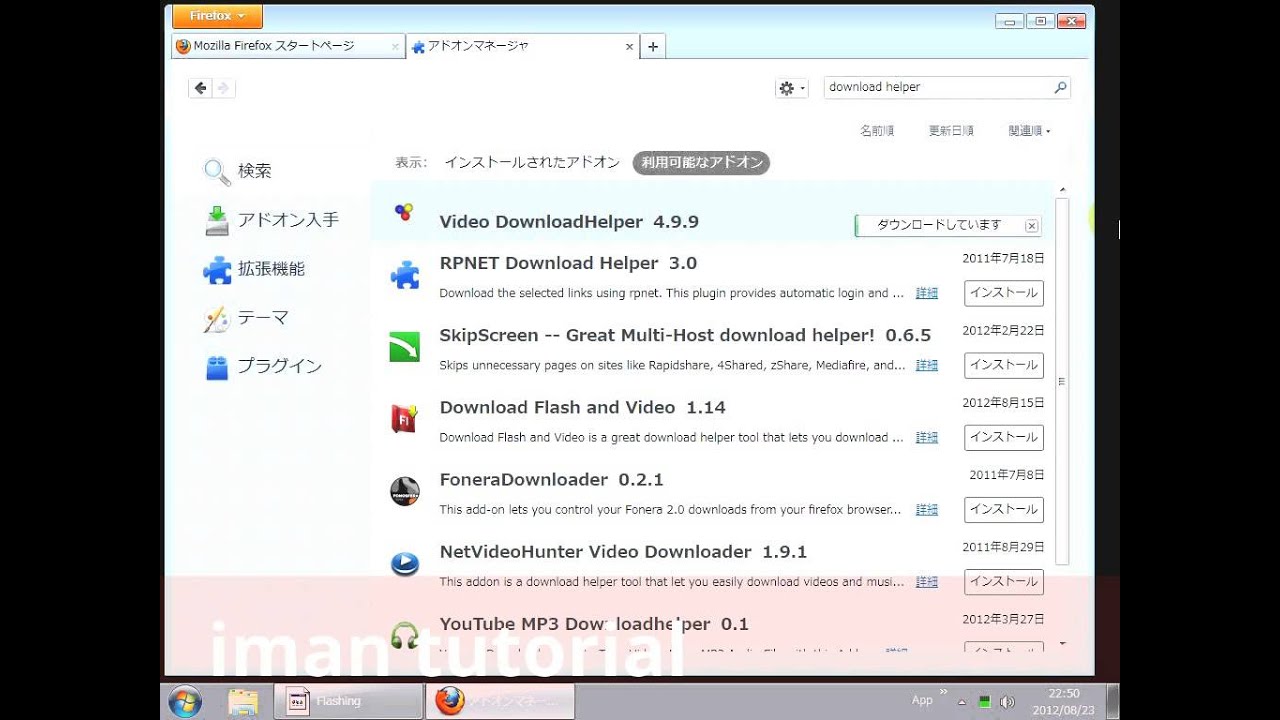Click the FoneraDownloader round icon
Viewport: 1280px width, 720px height.
(405, 491)
